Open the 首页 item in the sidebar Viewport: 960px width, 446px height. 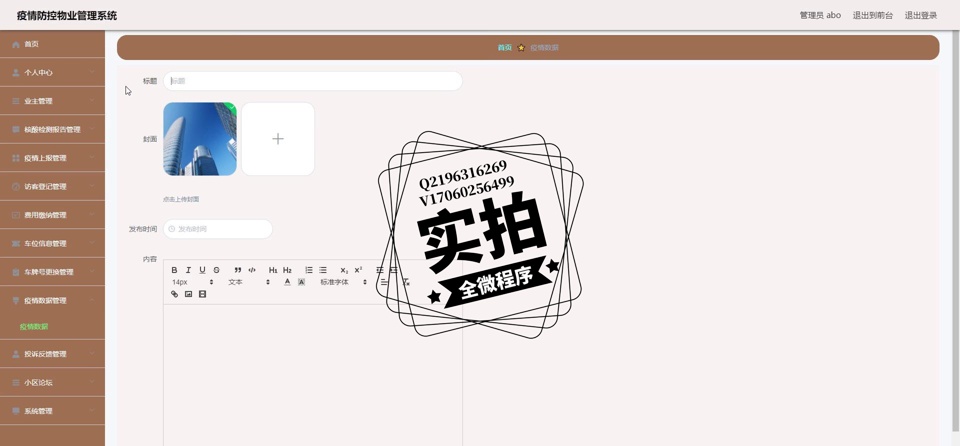52,44
